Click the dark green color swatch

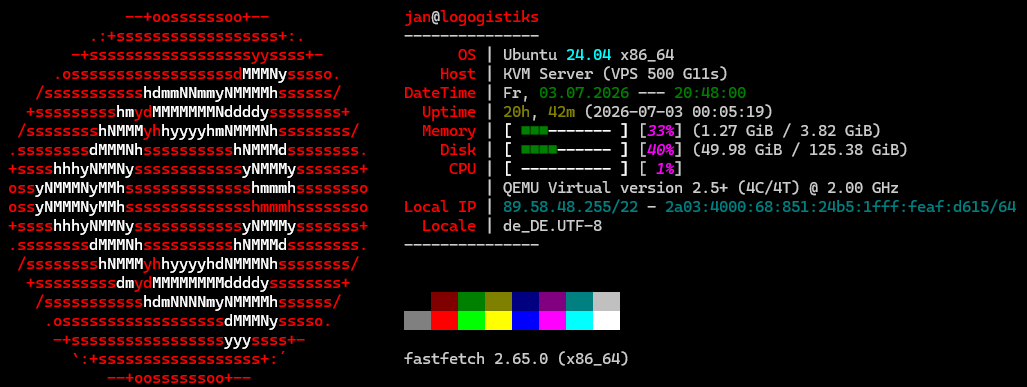click(471, 301)
